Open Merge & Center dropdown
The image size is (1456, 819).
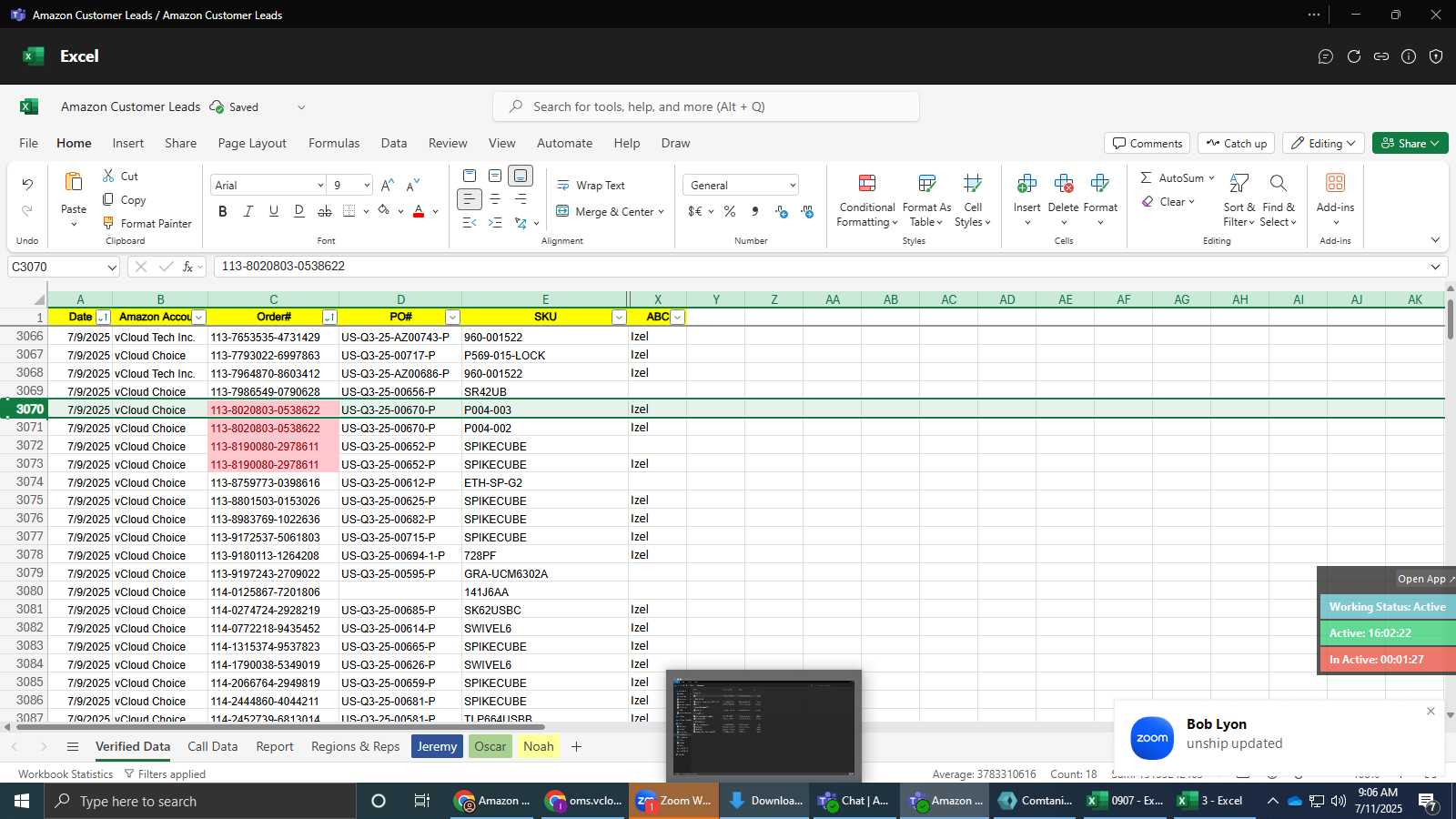pos(662,212)
